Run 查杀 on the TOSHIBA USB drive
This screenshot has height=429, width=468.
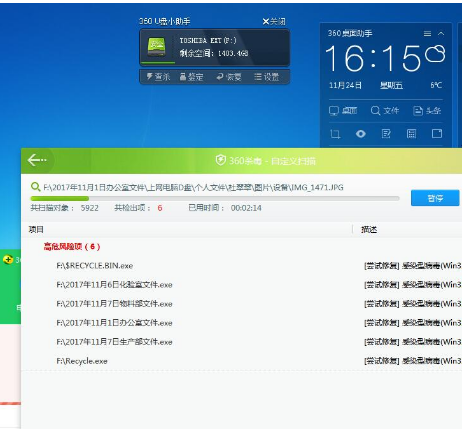(x=158, y=77)
